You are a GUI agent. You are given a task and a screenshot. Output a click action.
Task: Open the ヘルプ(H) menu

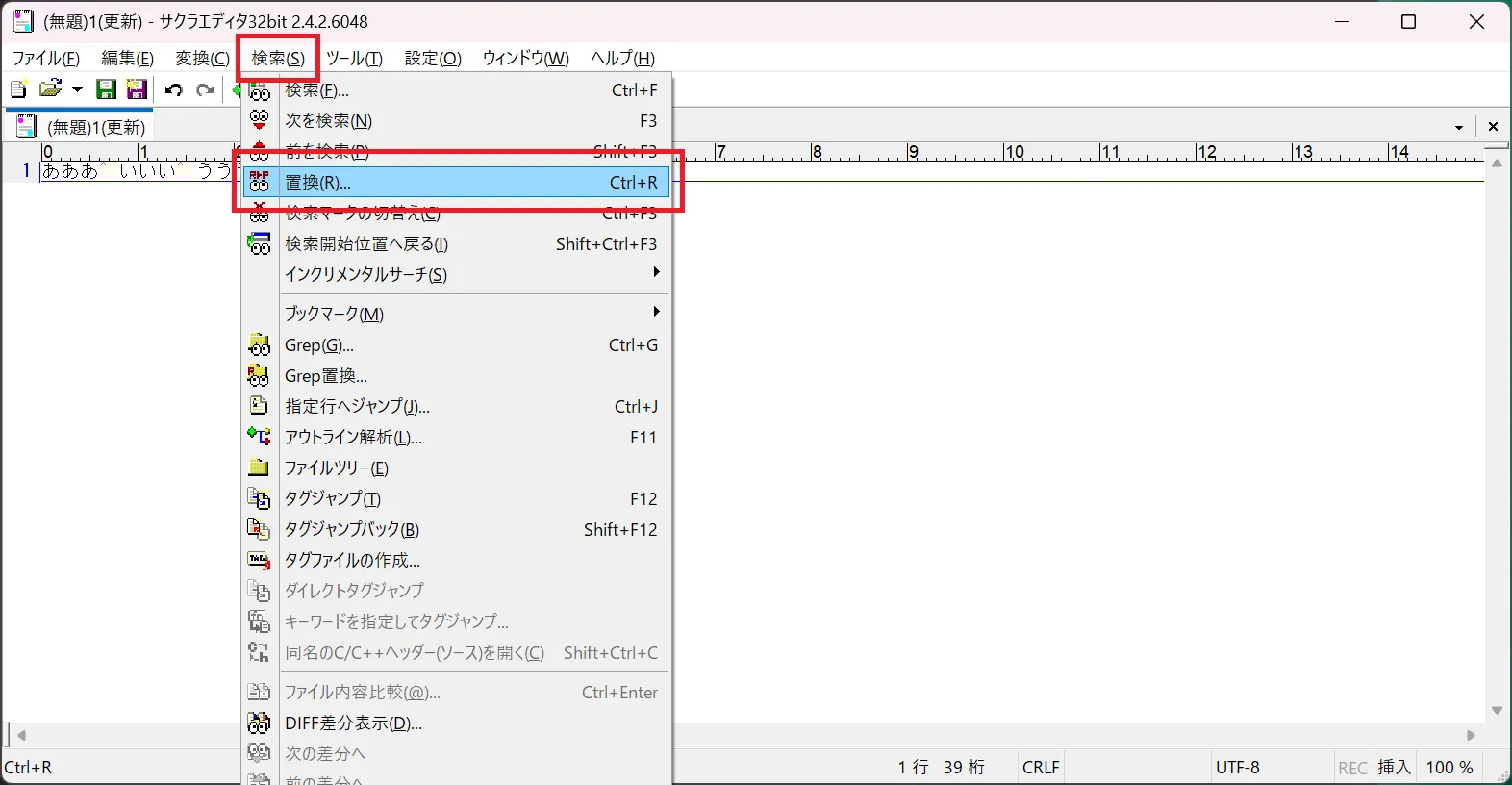[623, 59]
